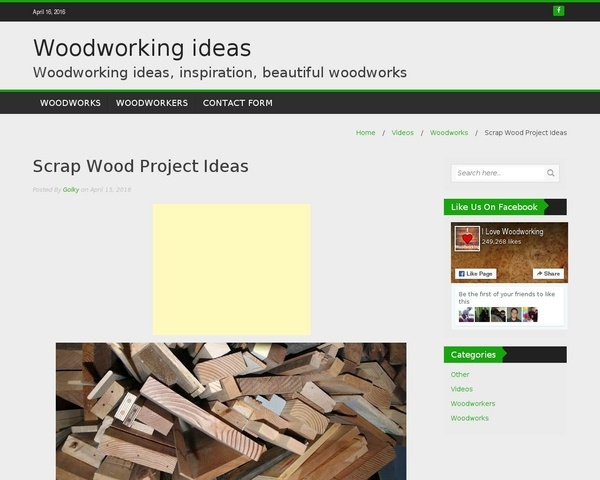
Task: Click the Home breadcrumb link
Action: (365, 133)
